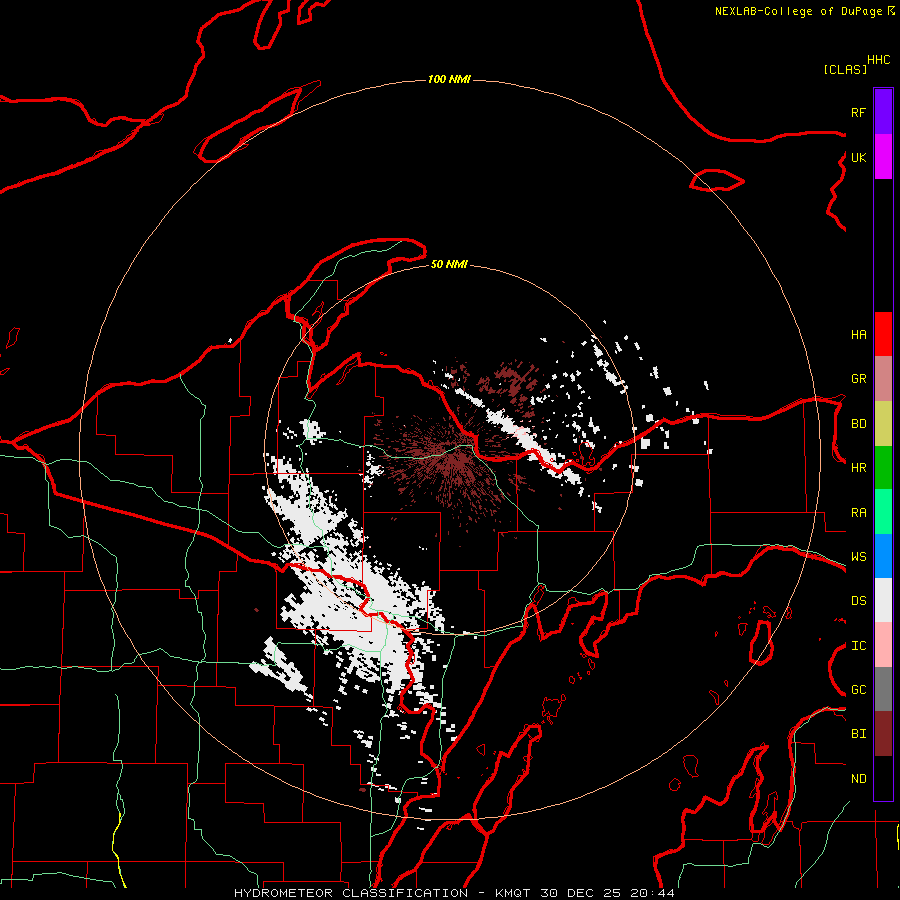Click the DS white legend color block

click(883, 600)
